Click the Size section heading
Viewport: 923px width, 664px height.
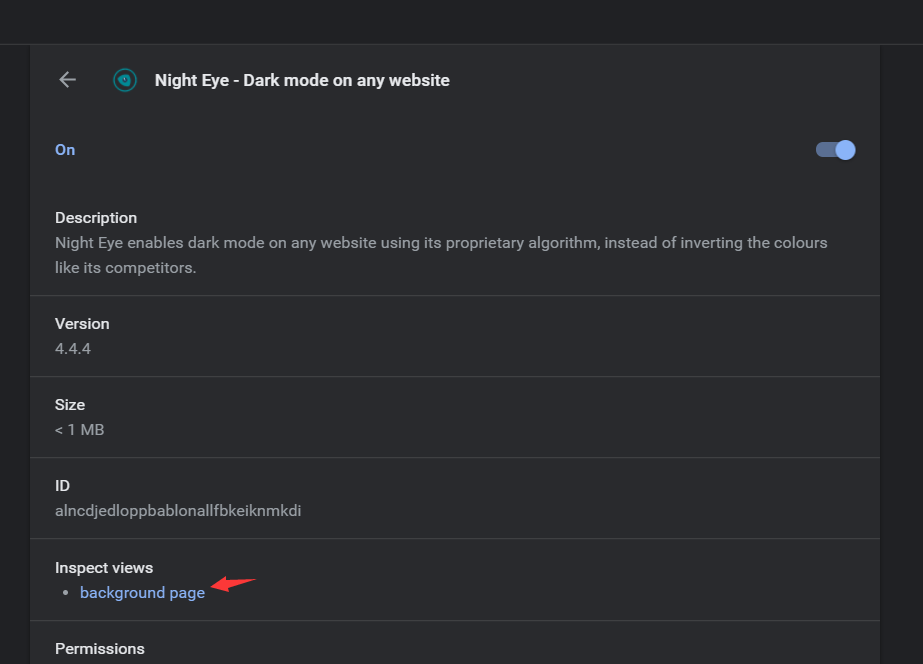70,405
